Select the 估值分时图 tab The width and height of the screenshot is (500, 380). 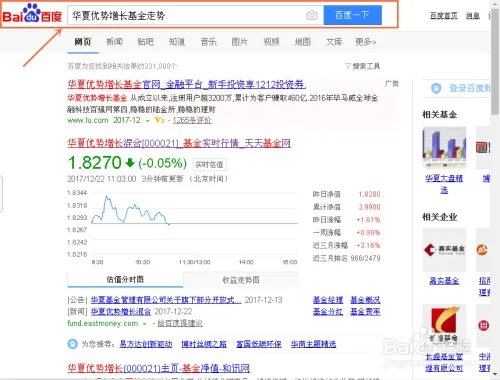click(125, 279)
